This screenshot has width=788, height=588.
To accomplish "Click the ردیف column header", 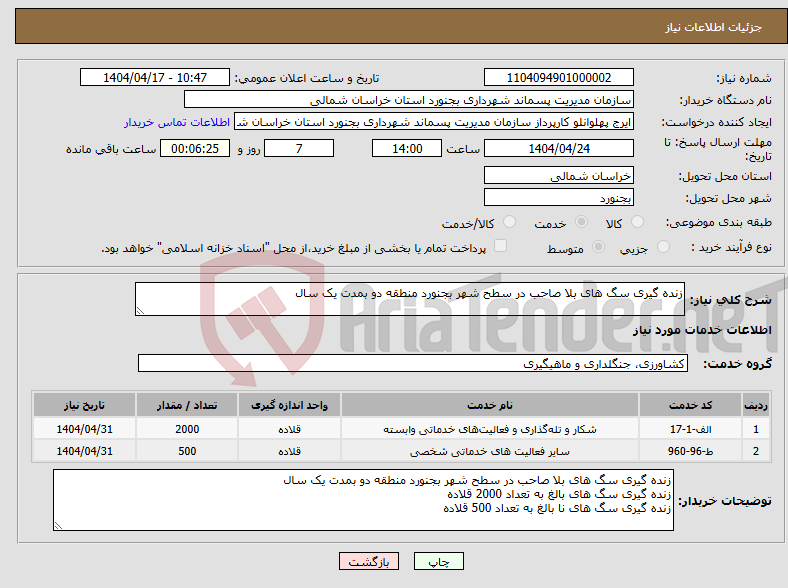I will (756, 405).
